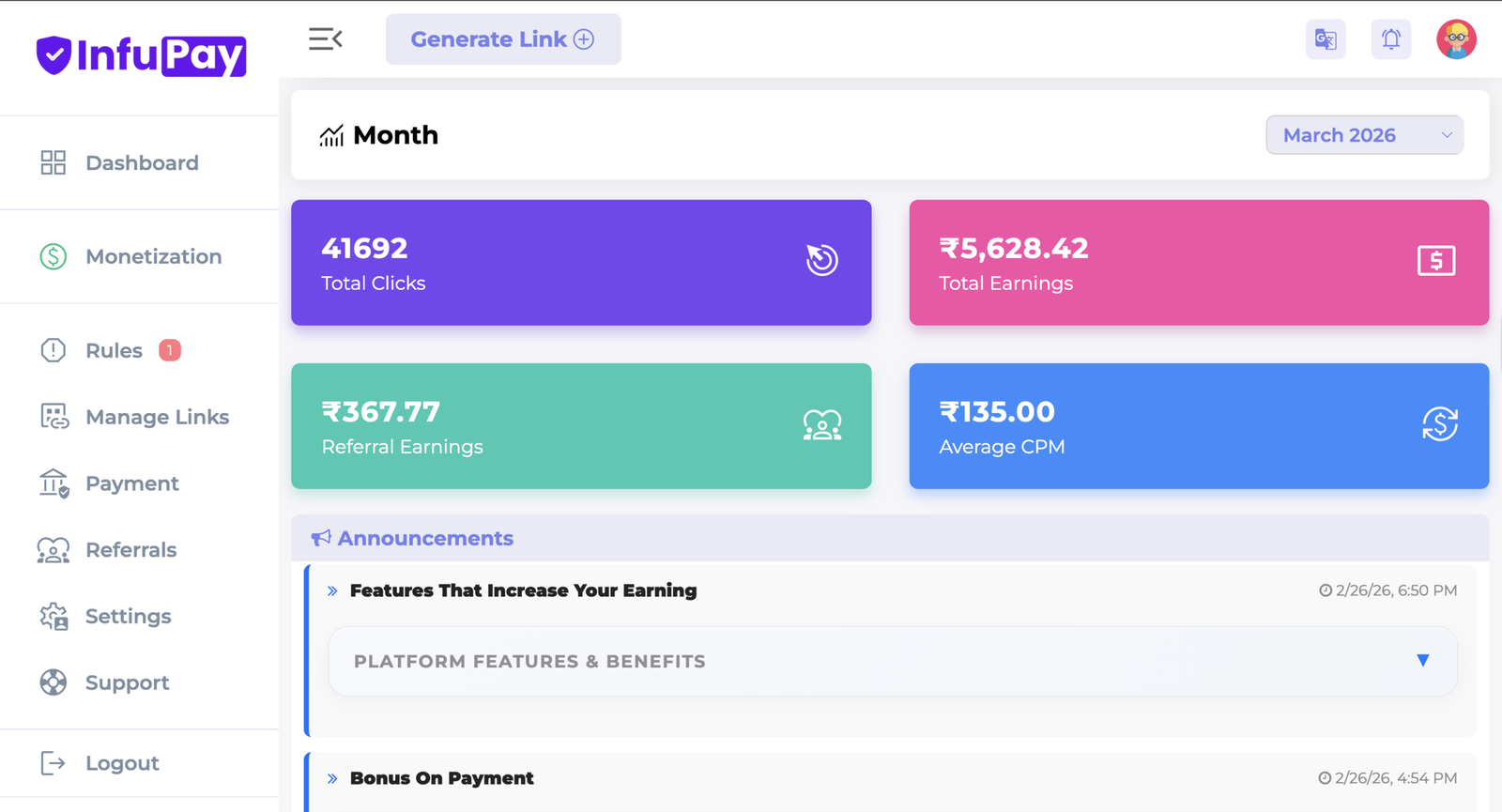Click the language translate icon

[x=1325, y=39]
